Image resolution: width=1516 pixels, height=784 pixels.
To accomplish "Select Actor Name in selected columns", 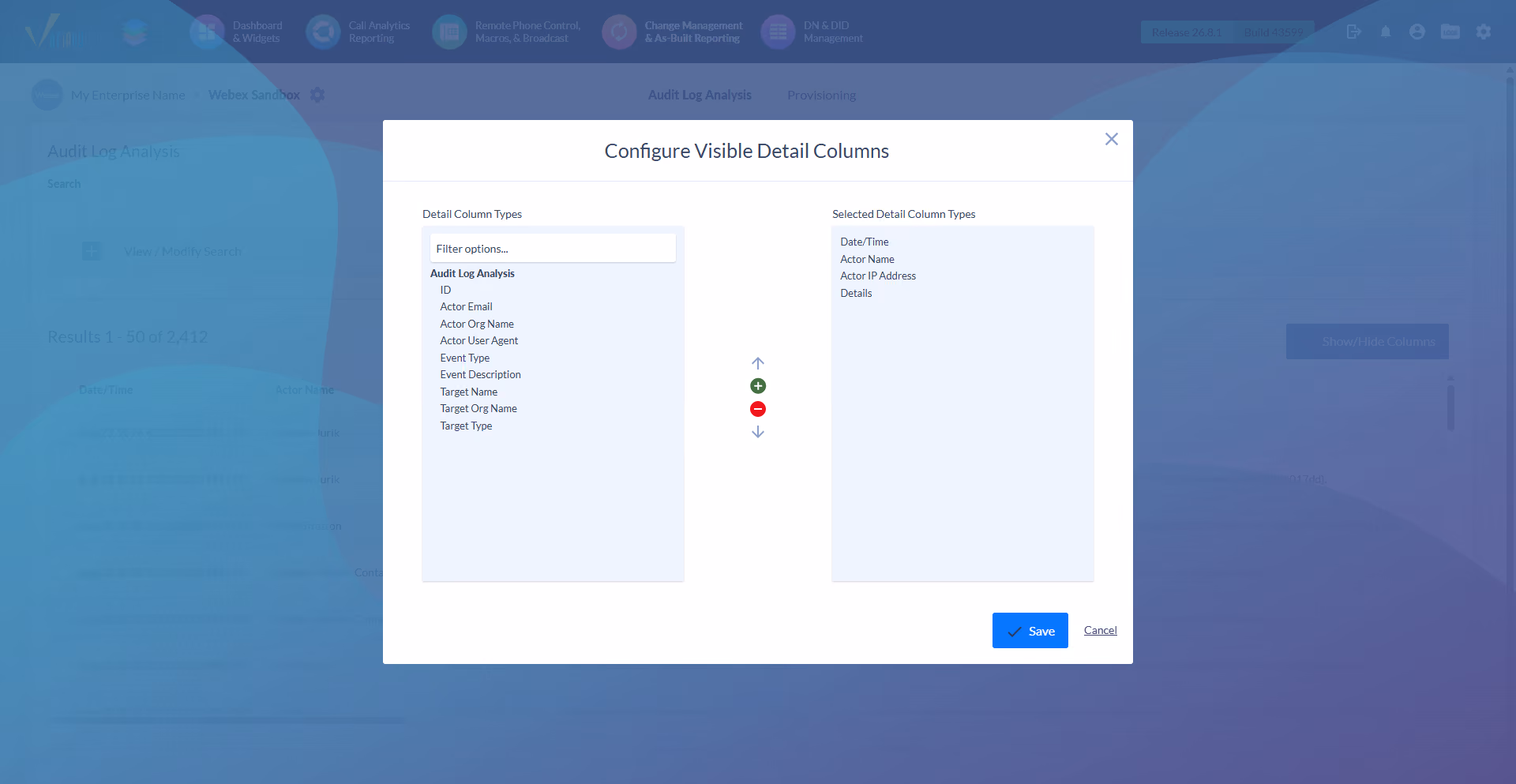I will pyautogui.click(x=867, y=259).
